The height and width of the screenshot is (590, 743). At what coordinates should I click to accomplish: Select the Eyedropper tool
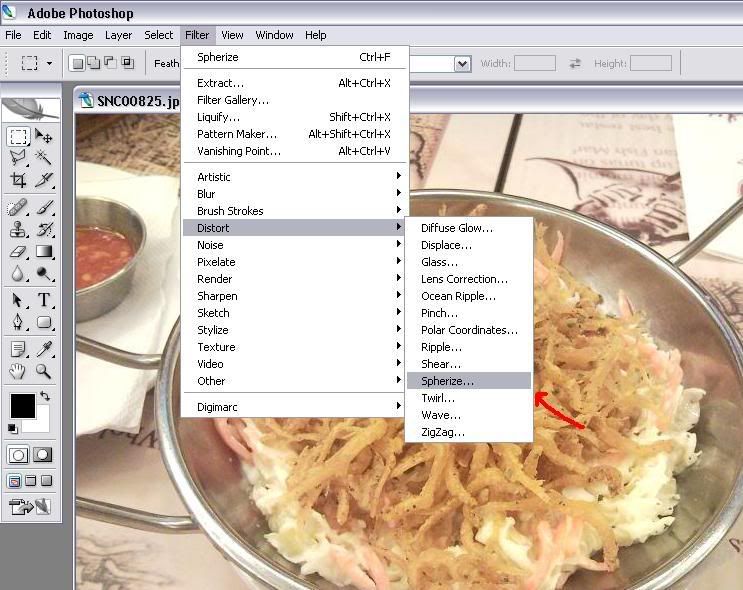(x=44, y=350)
